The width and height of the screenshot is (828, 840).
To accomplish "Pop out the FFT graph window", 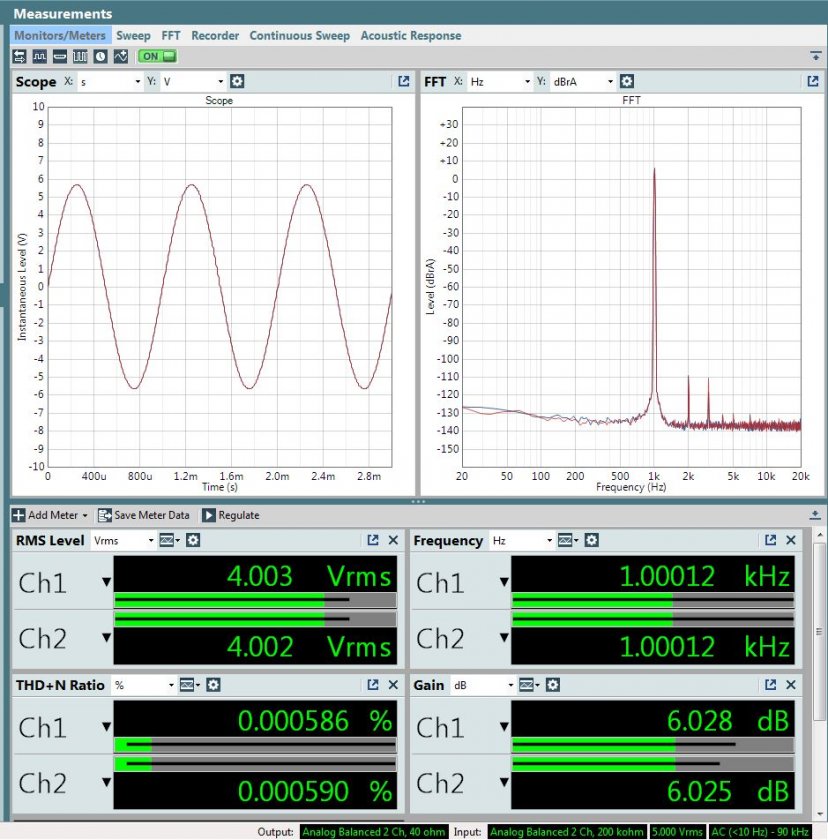I will pos(813,81).
